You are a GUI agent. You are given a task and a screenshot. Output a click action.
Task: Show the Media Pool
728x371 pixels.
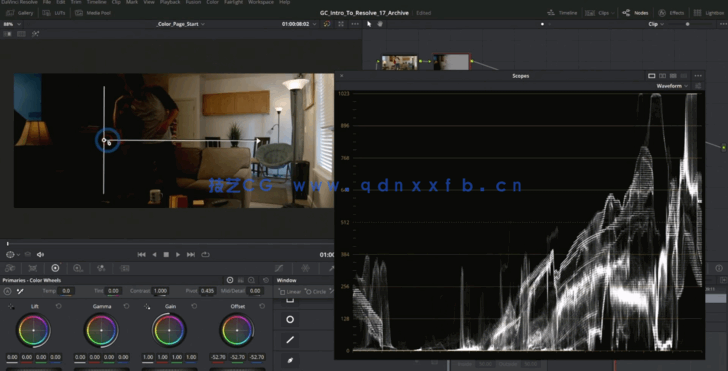[93, 13]
